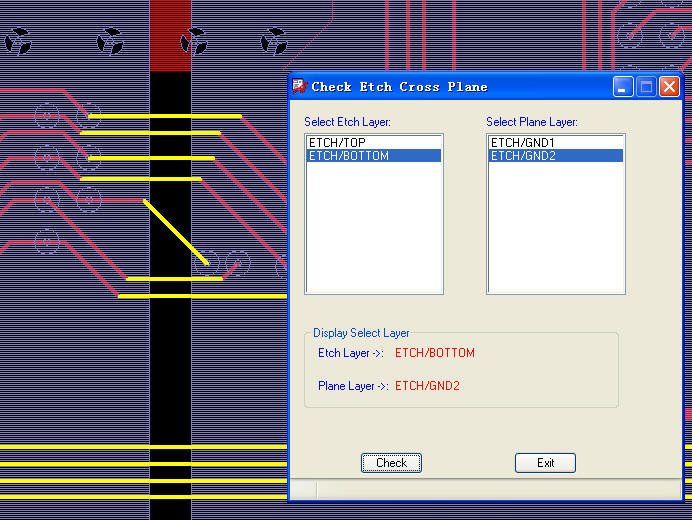This screenshot has height=520, width=692.
Task: Click the dialog title bar text
Action: coord(399,87)
